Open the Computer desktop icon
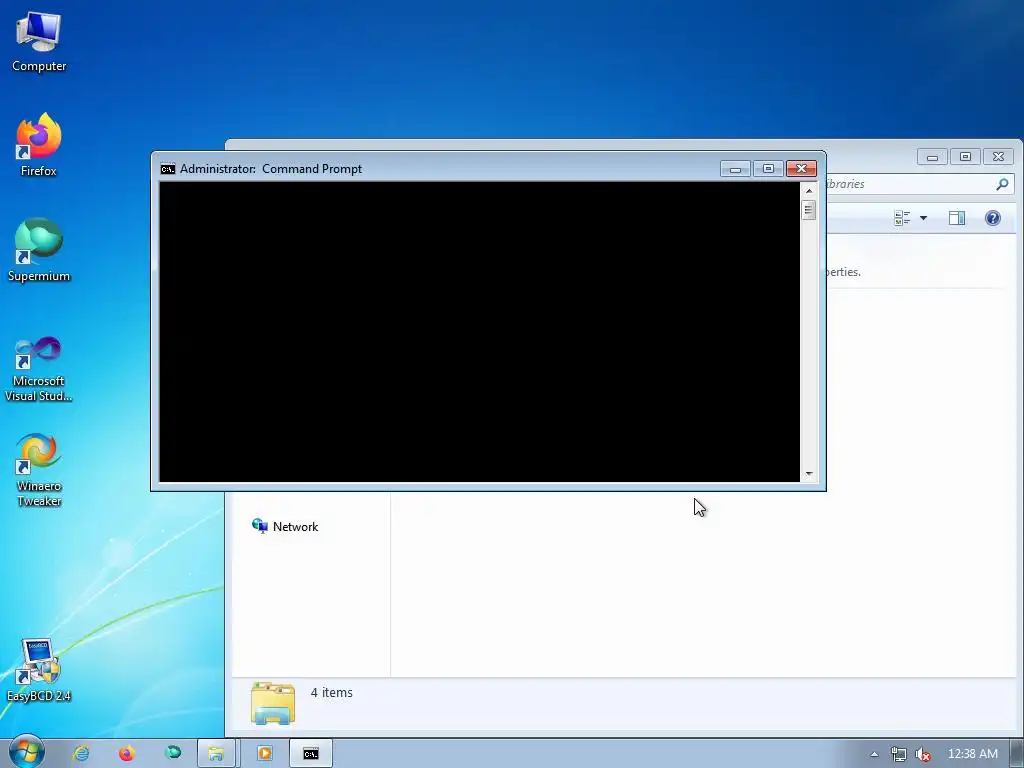Viewport: 1024px width, 768px height. [39, 41]
